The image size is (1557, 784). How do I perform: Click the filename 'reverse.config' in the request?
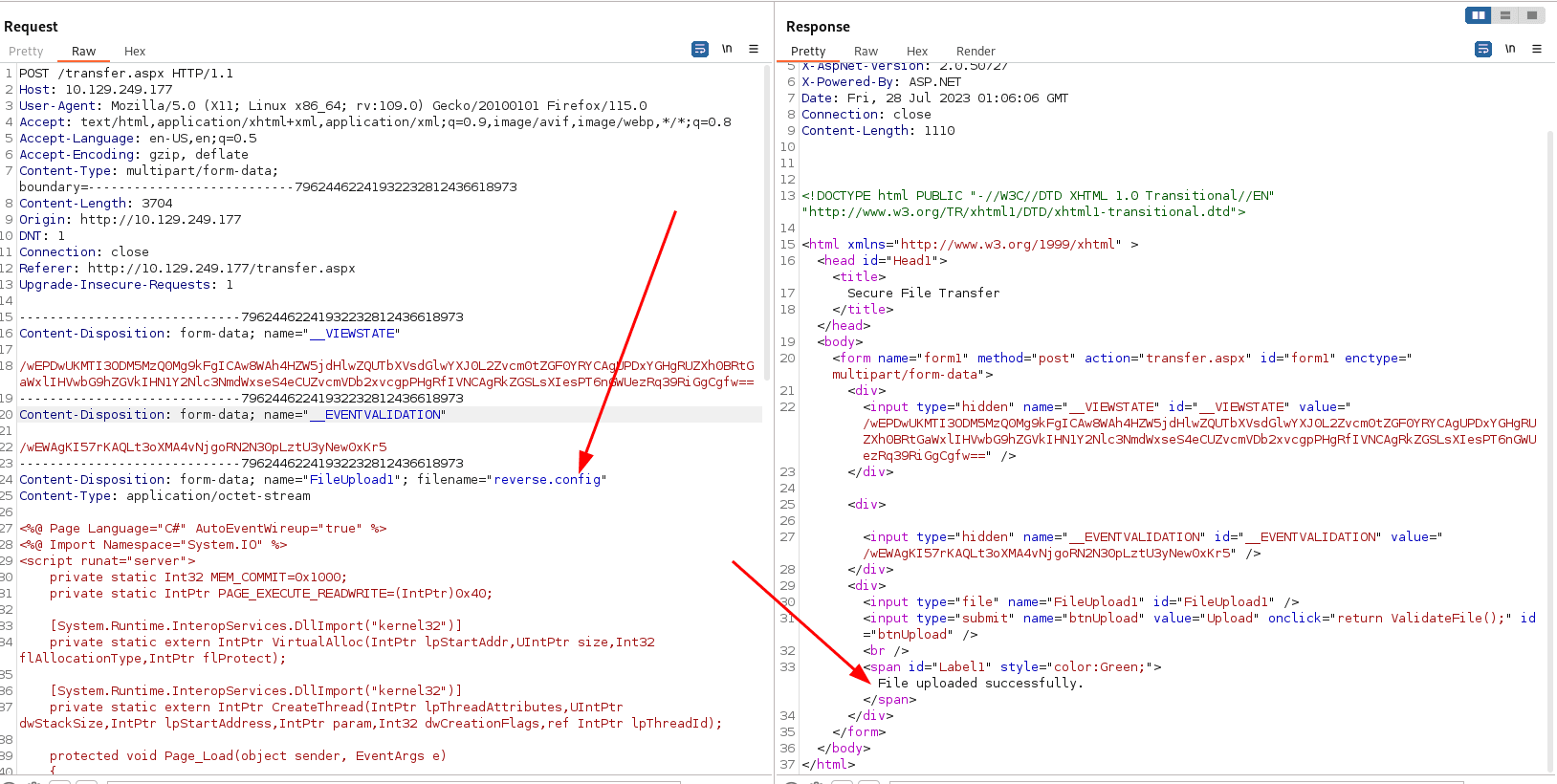[x=547, y=480]
